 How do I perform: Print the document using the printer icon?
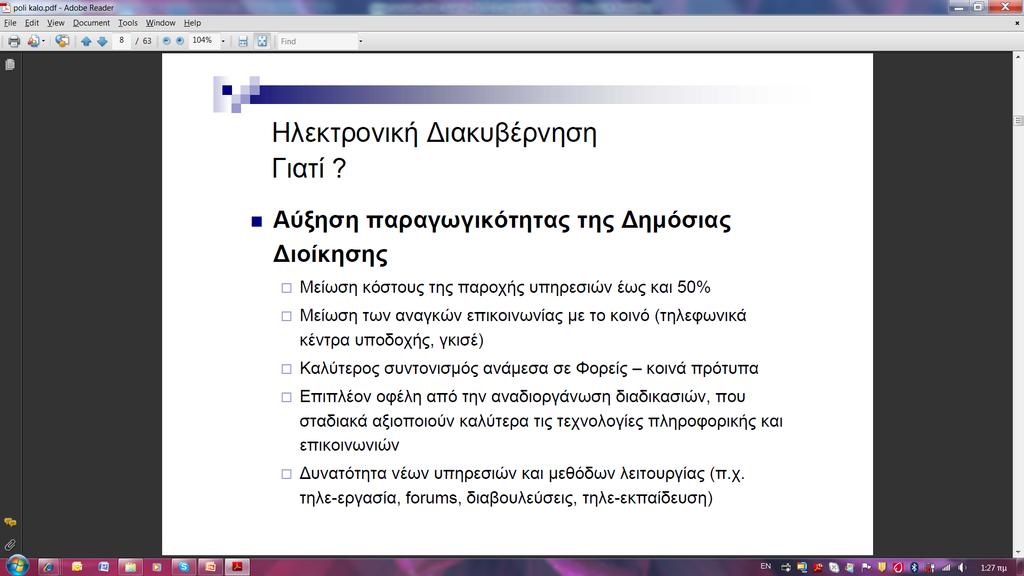(x=14, y=41)
